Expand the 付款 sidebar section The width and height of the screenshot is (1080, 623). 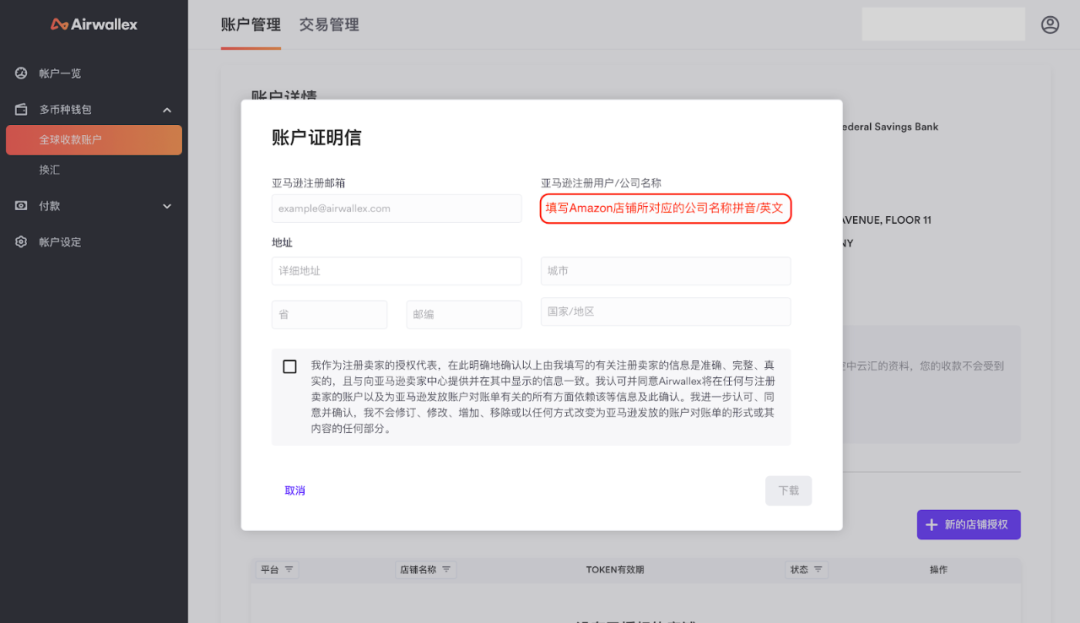point(167,205)
